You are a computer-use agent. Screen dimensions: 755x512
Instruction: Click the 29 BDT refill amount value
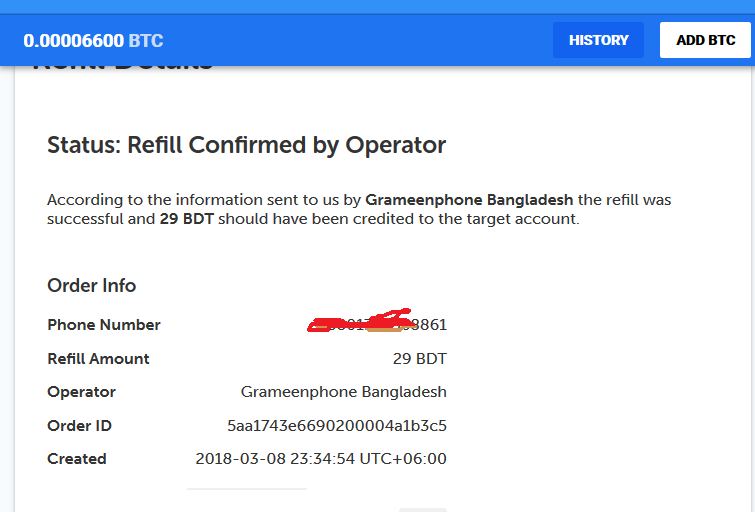[x=419, y=358]
